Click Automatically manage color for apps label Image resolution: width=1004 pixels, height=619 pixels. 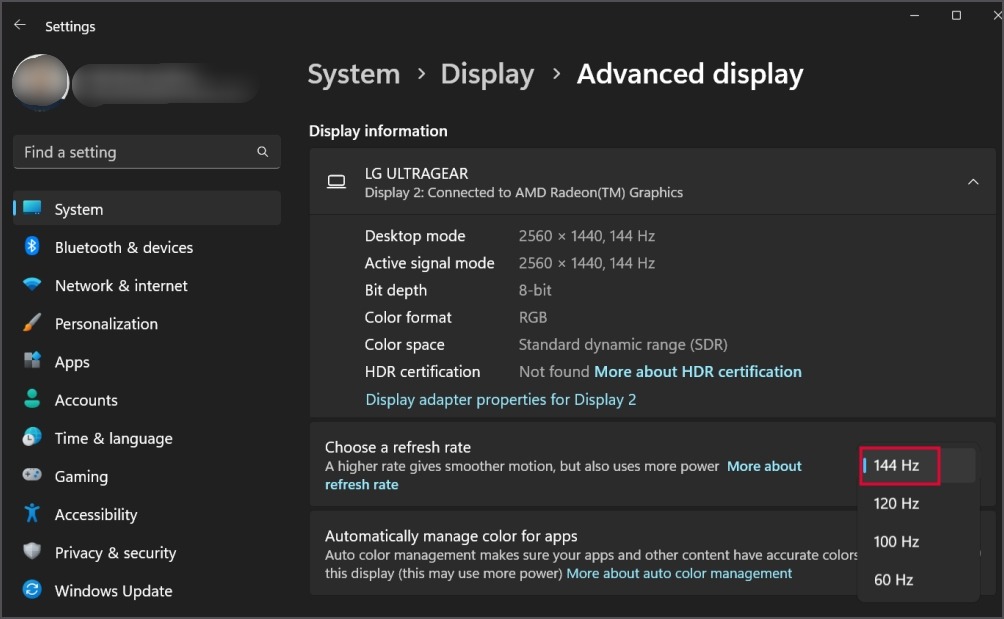click(x=451, y=536)
